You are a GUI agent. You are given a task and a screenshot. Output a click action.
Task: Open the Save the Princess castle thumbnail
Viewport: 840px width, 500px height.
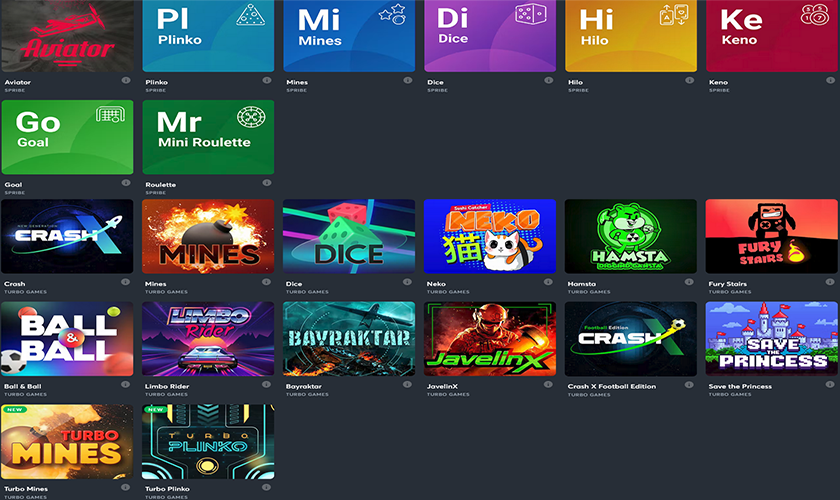coord(771,339)
